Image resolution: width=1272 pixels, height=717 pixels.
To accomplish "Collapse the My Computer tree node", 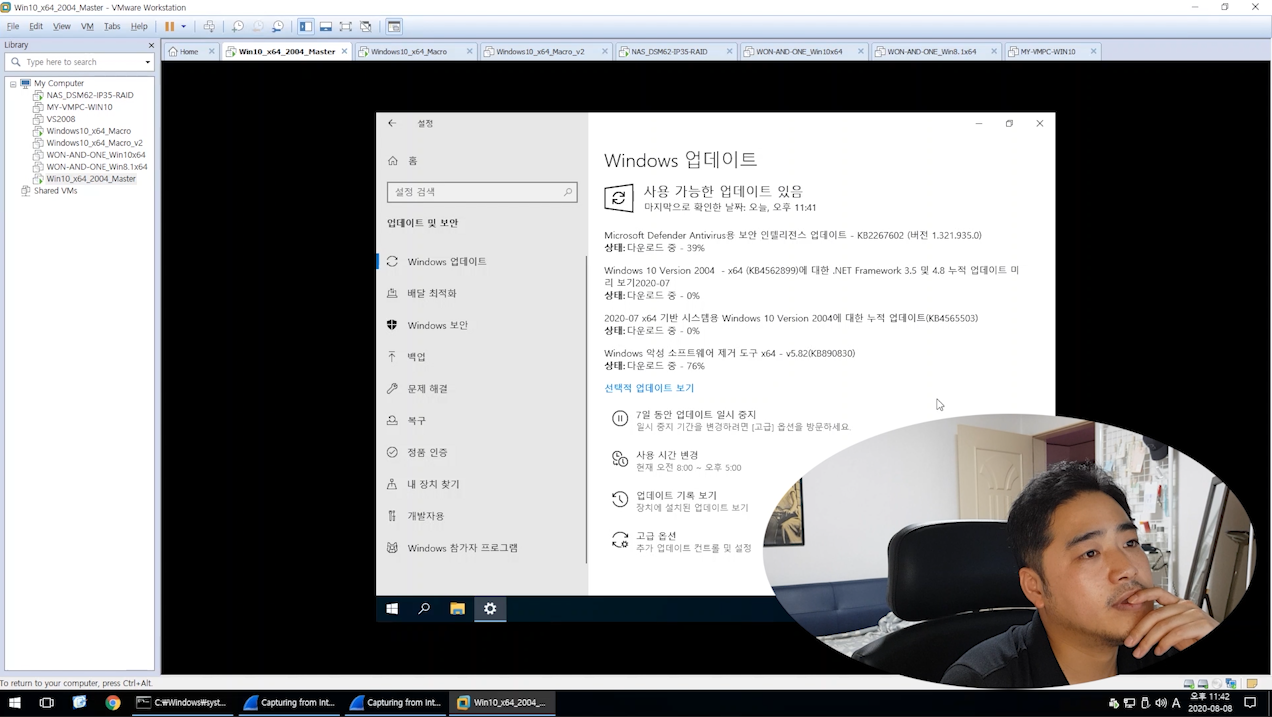I will [13, 83].
